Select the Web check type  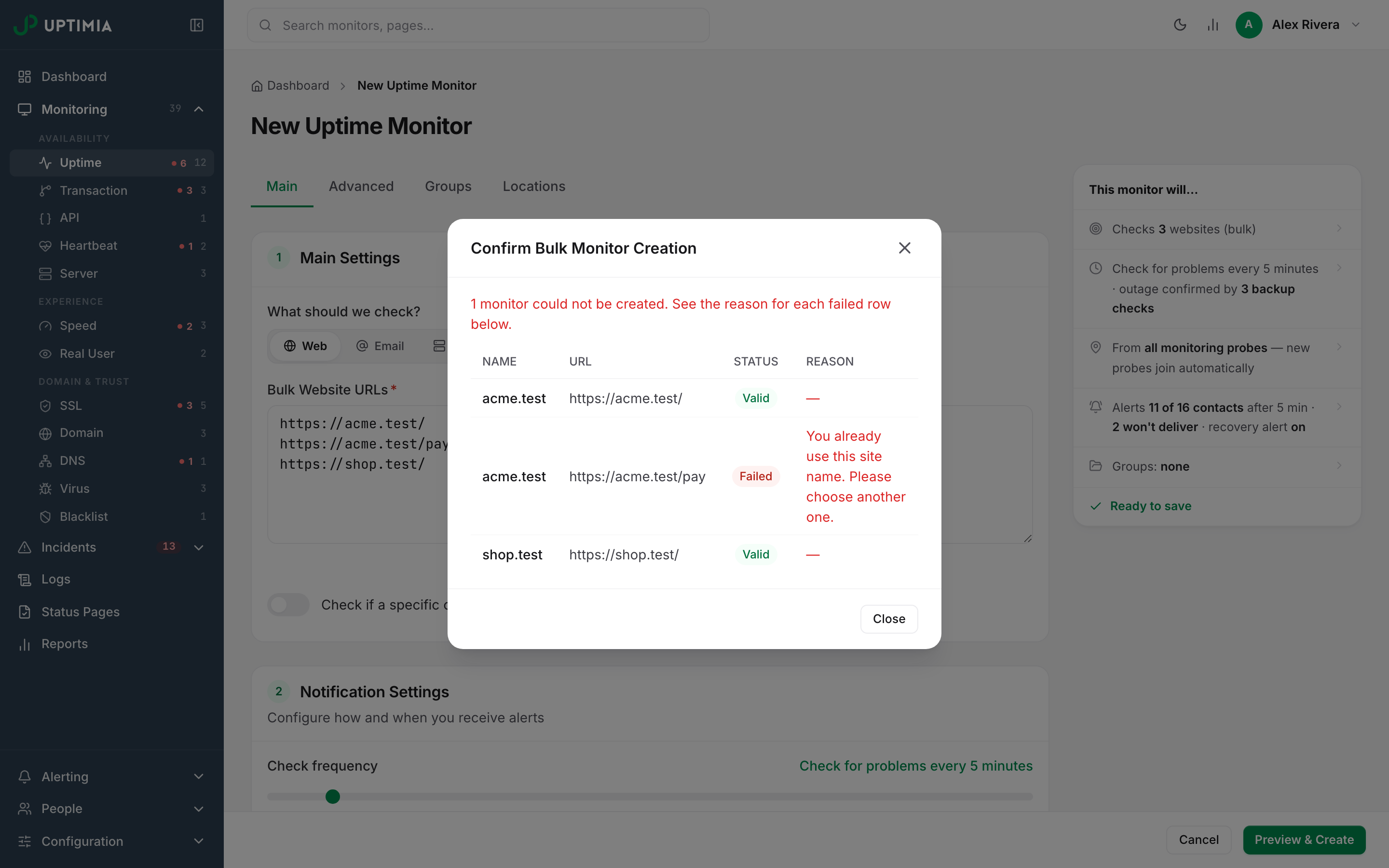click(x=305, y=346)
